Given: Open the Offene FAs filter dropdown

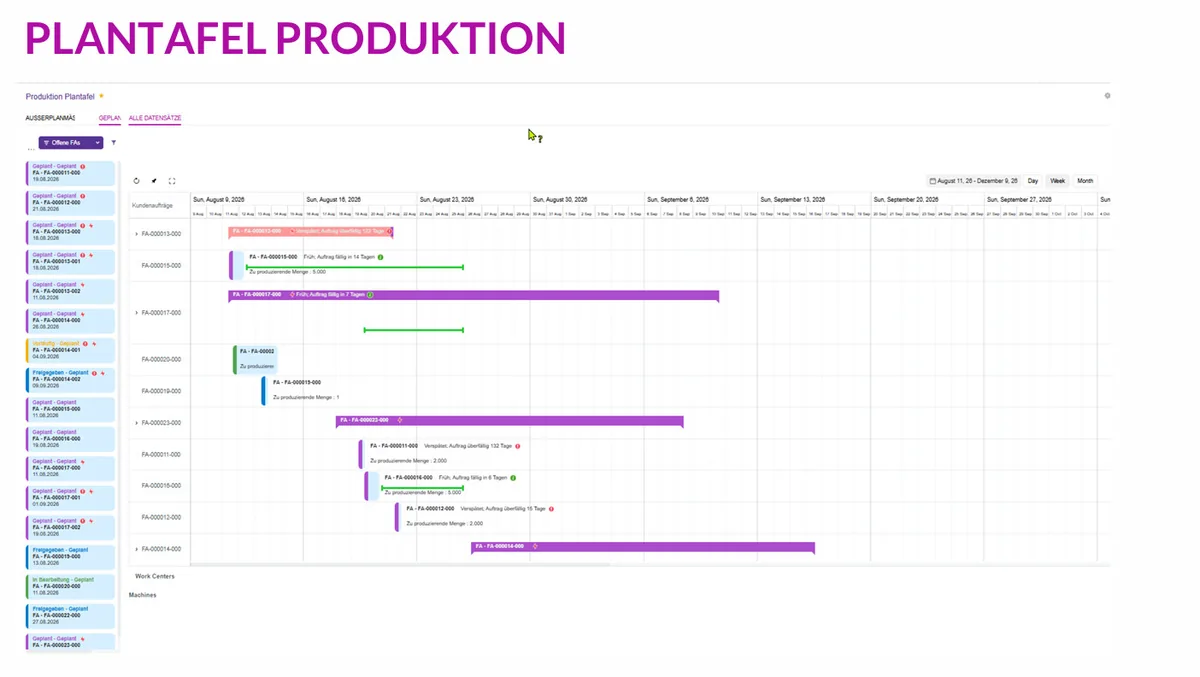Looking at the screenshot, I should 71,143.
